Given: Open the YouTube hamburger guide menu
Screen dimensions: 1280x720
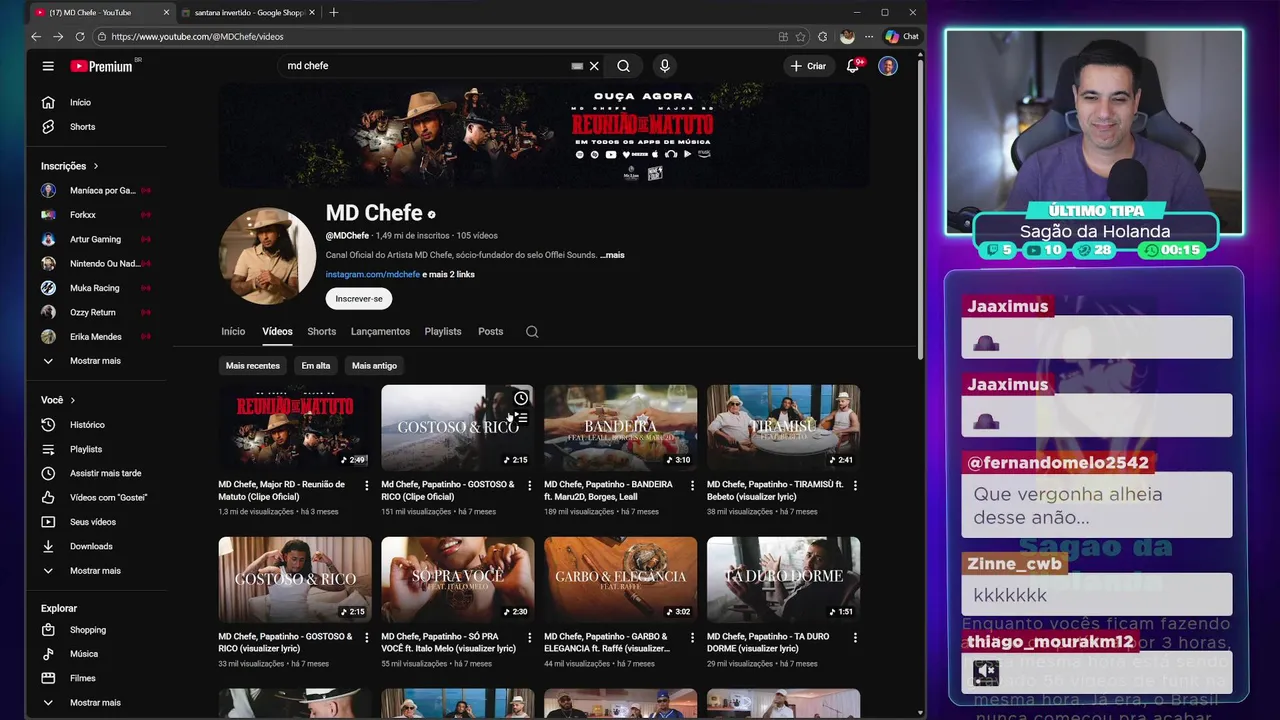Looking at the screenshot, I should click(48, 66).
